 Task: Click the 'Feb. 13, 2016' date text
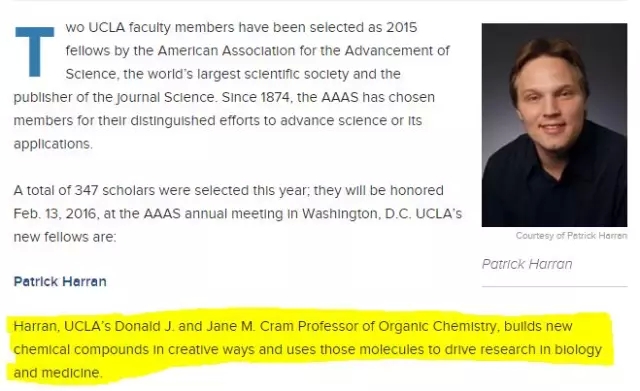[x=55, y=214]
